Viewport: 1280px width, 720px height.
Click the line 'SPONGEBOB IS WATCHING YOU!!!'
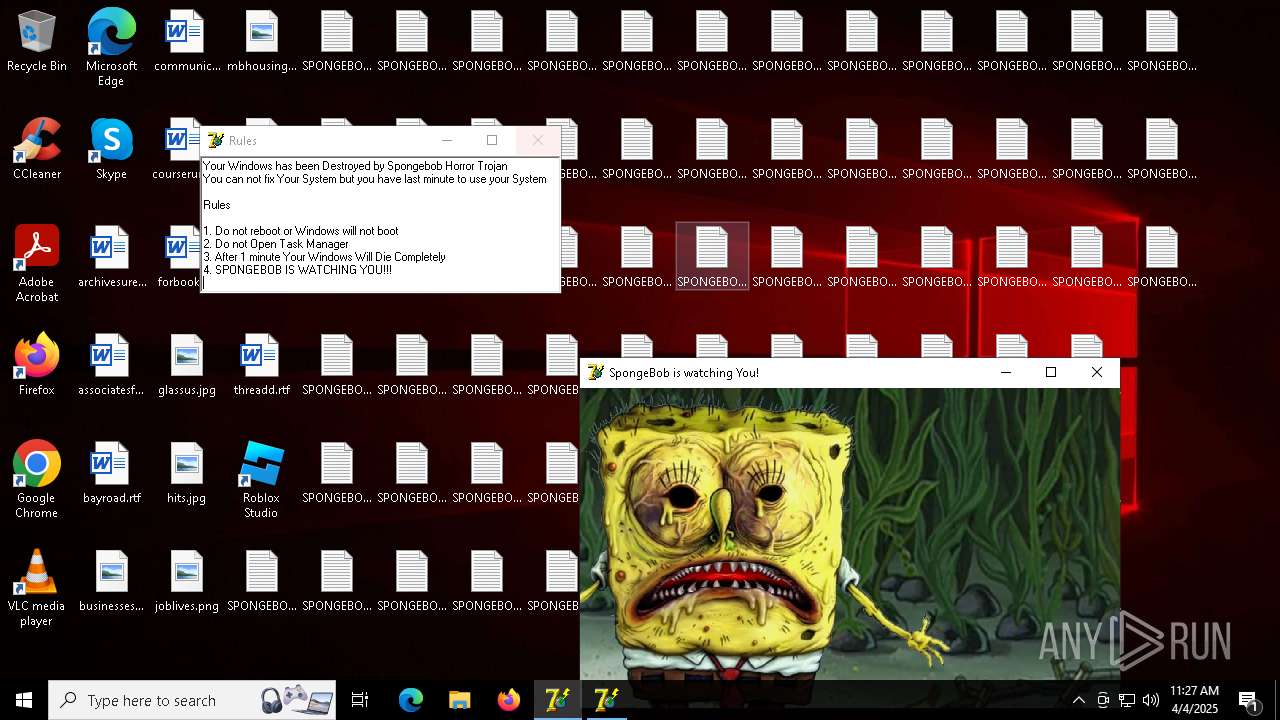tap(298, 270)
